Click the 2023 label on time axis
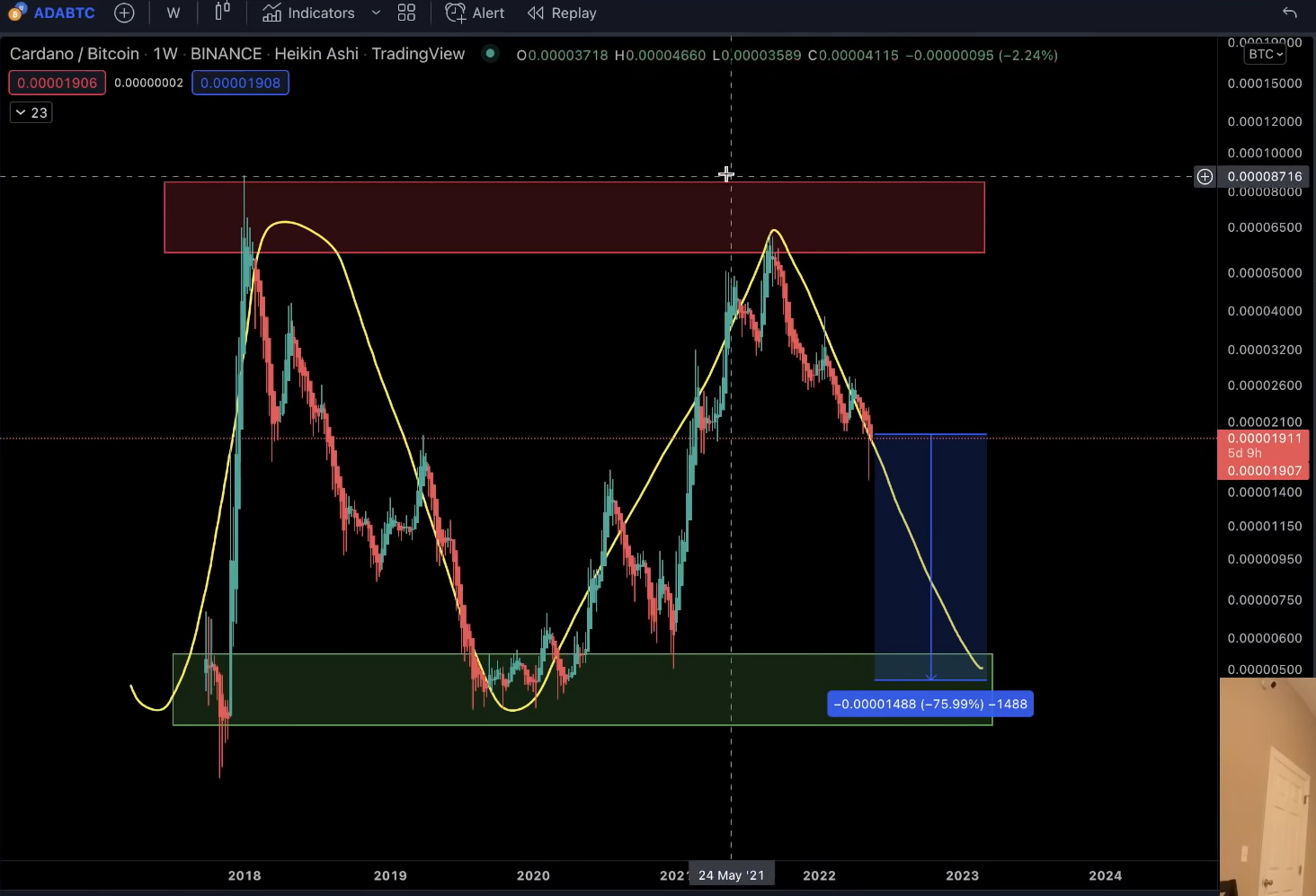Image resolution: width=1316 pixels, height=896 pixels. coord(962,875)
